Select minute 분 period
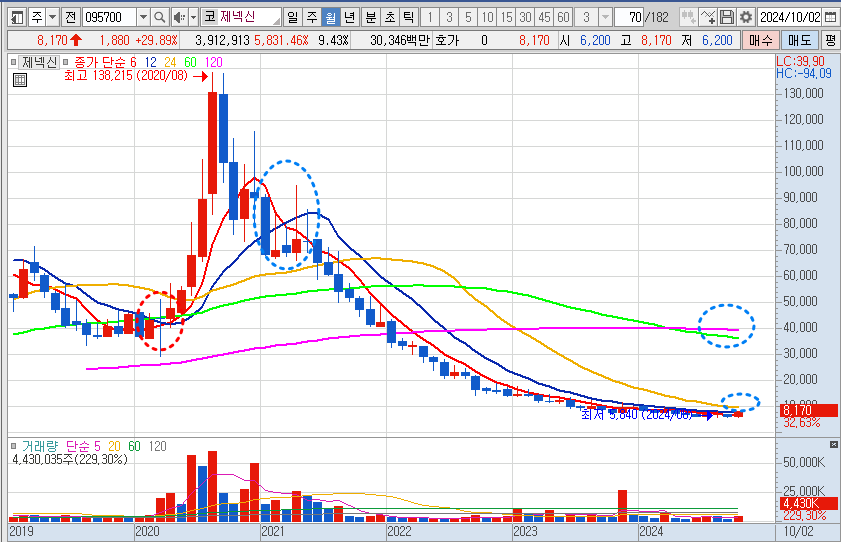 (371, 17)
